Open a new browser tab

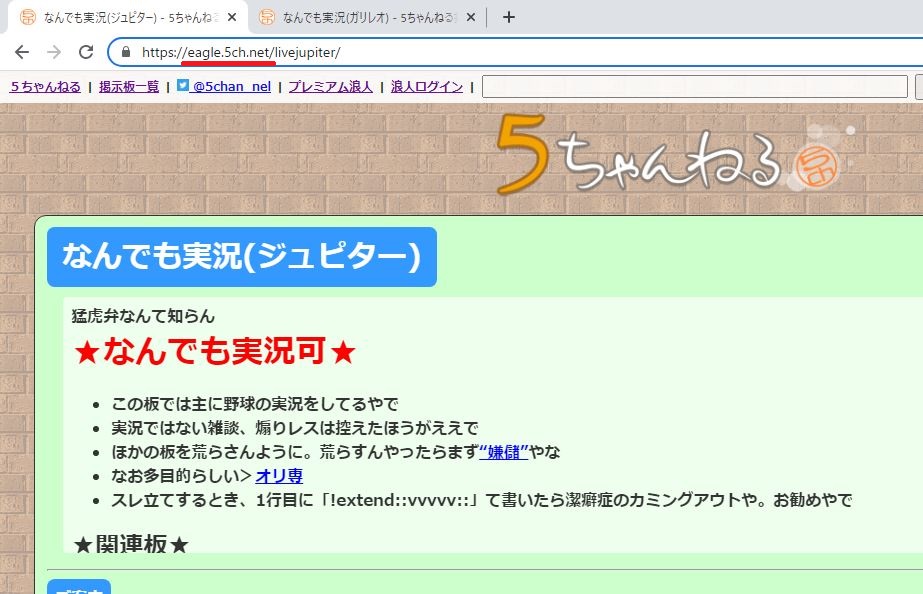tap(510, 16)
